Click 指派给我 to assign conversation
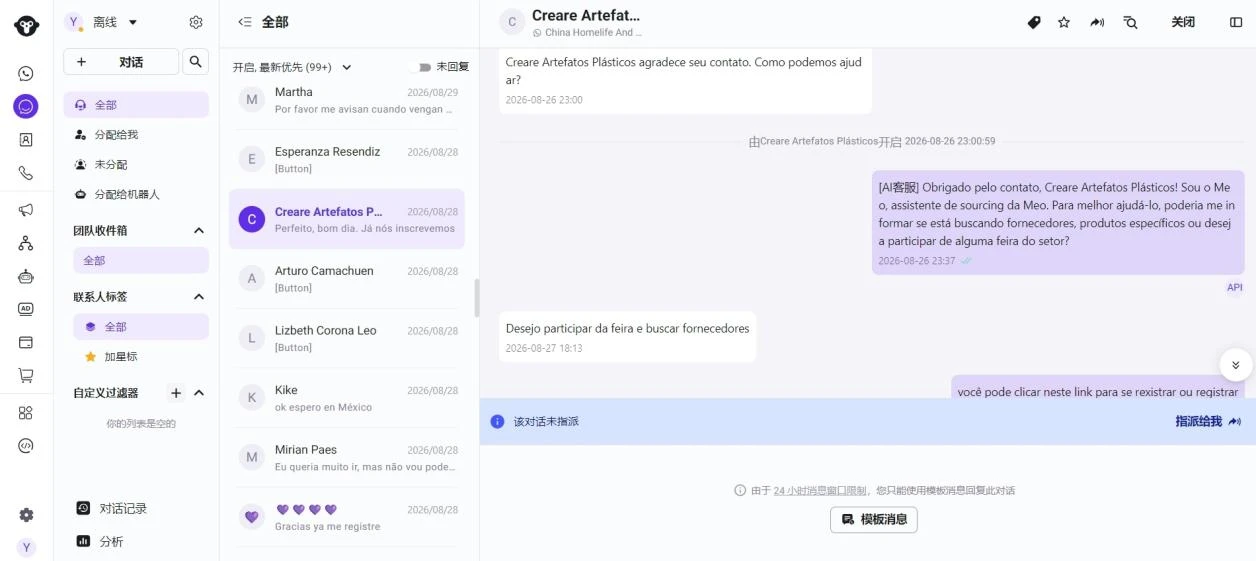Viewport: 1256px width, 561px height. click(x=1208, y=422)
